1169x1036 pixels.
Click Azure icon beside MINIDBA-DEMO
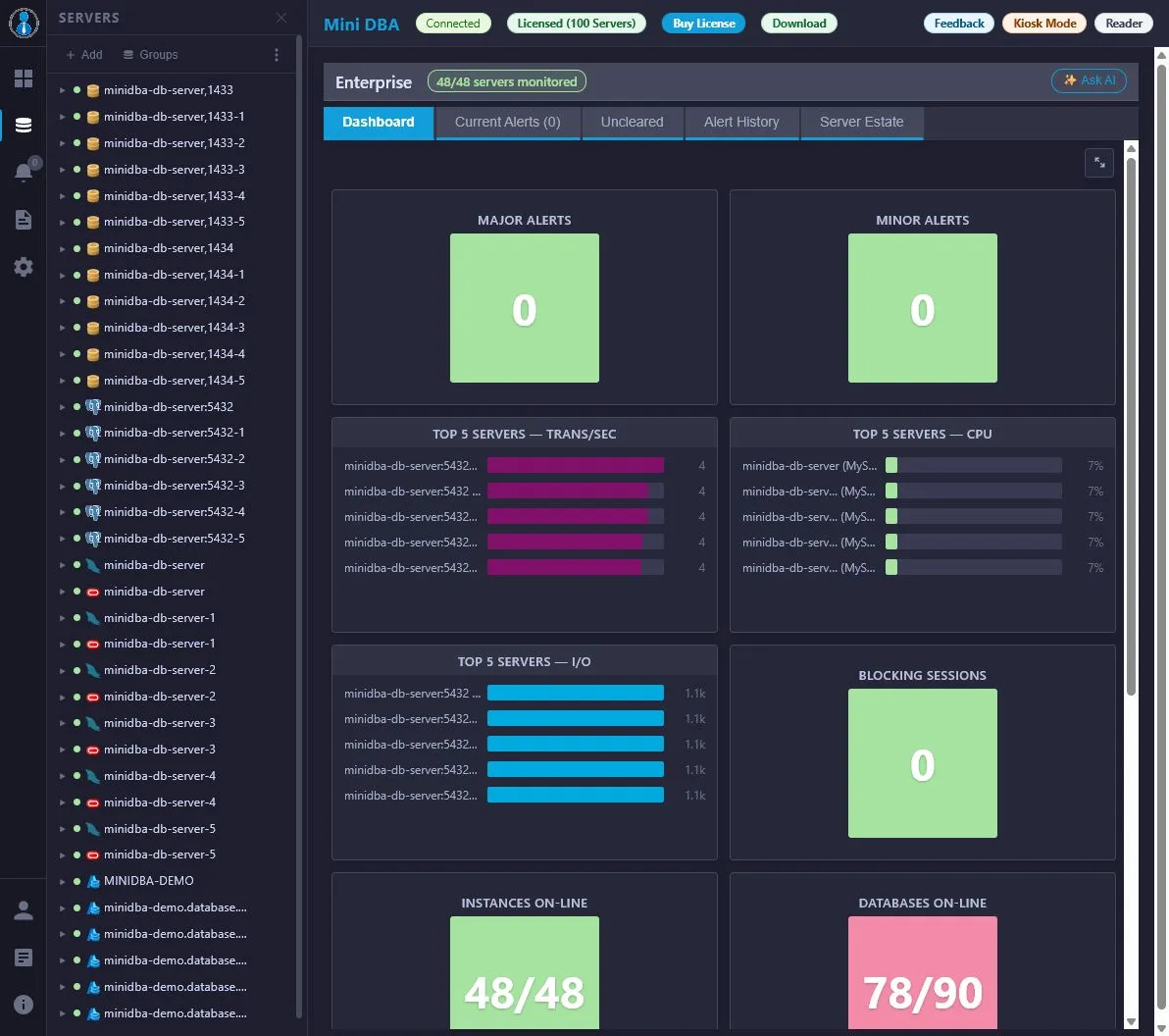point(93,881)
